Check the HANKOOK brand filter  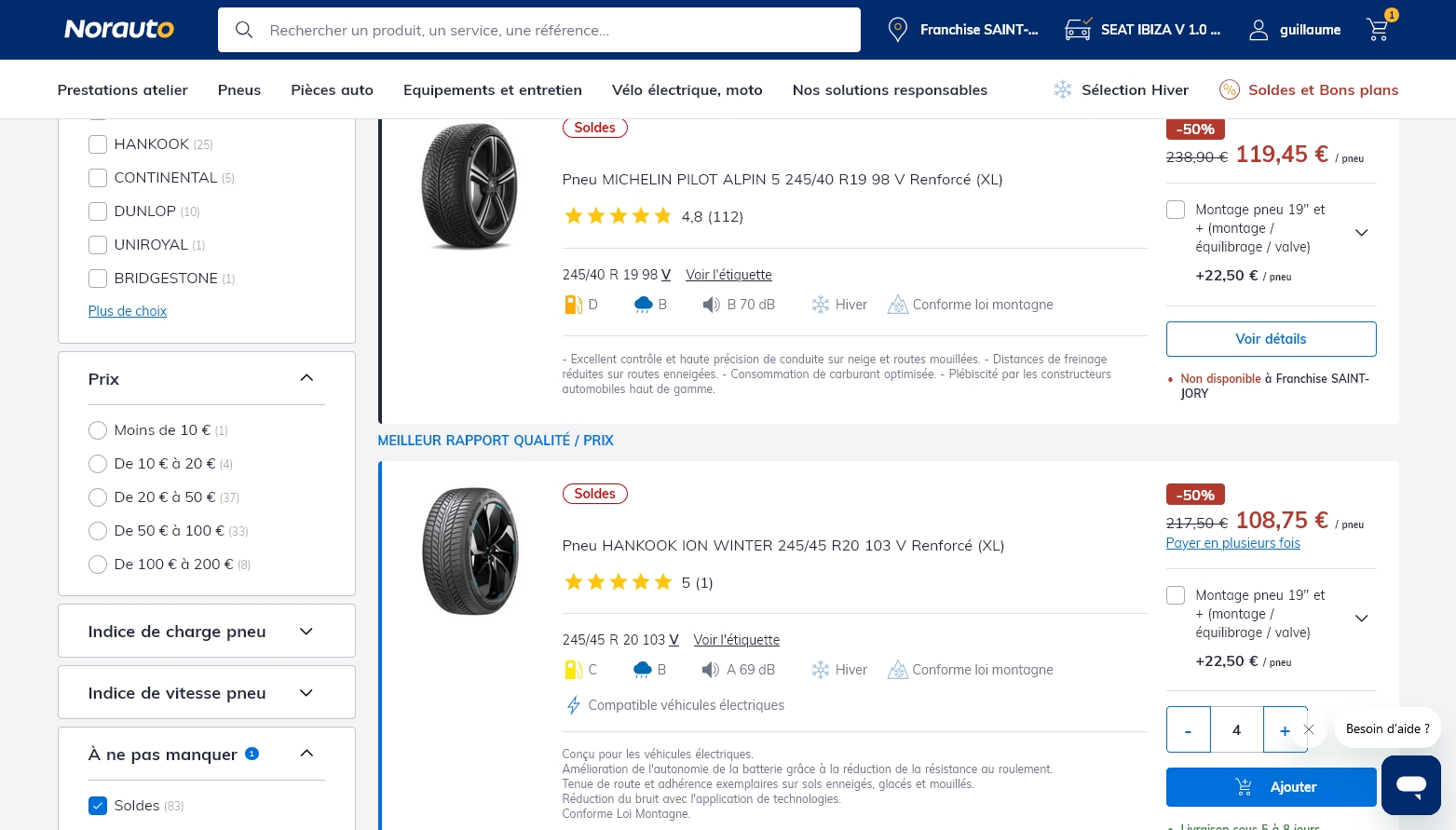(98, 144)
